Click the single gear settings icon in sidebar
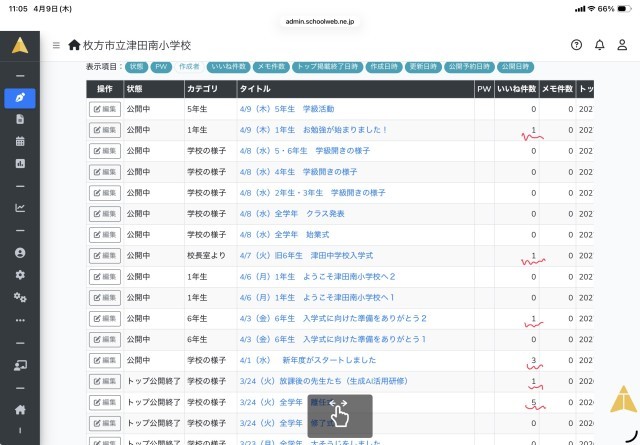The image size is (640, 445). coord(20,274)
